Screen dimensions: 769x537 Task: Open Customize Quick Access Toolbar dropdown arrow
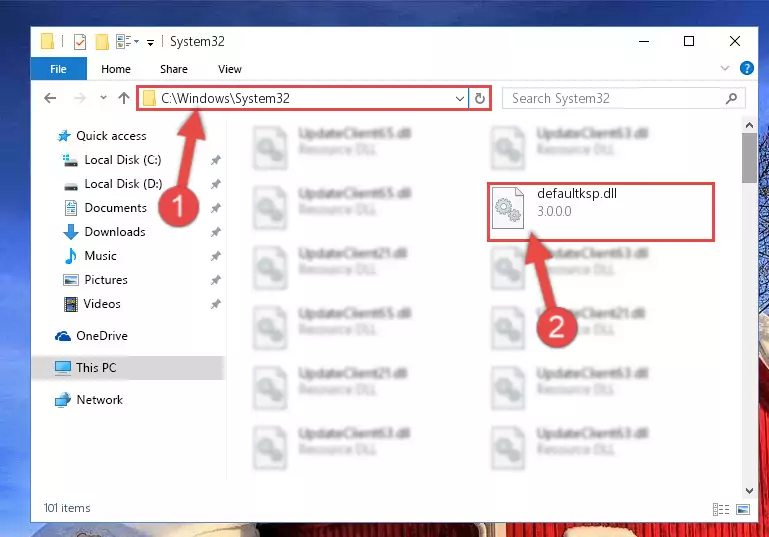(x=151, y=43)
